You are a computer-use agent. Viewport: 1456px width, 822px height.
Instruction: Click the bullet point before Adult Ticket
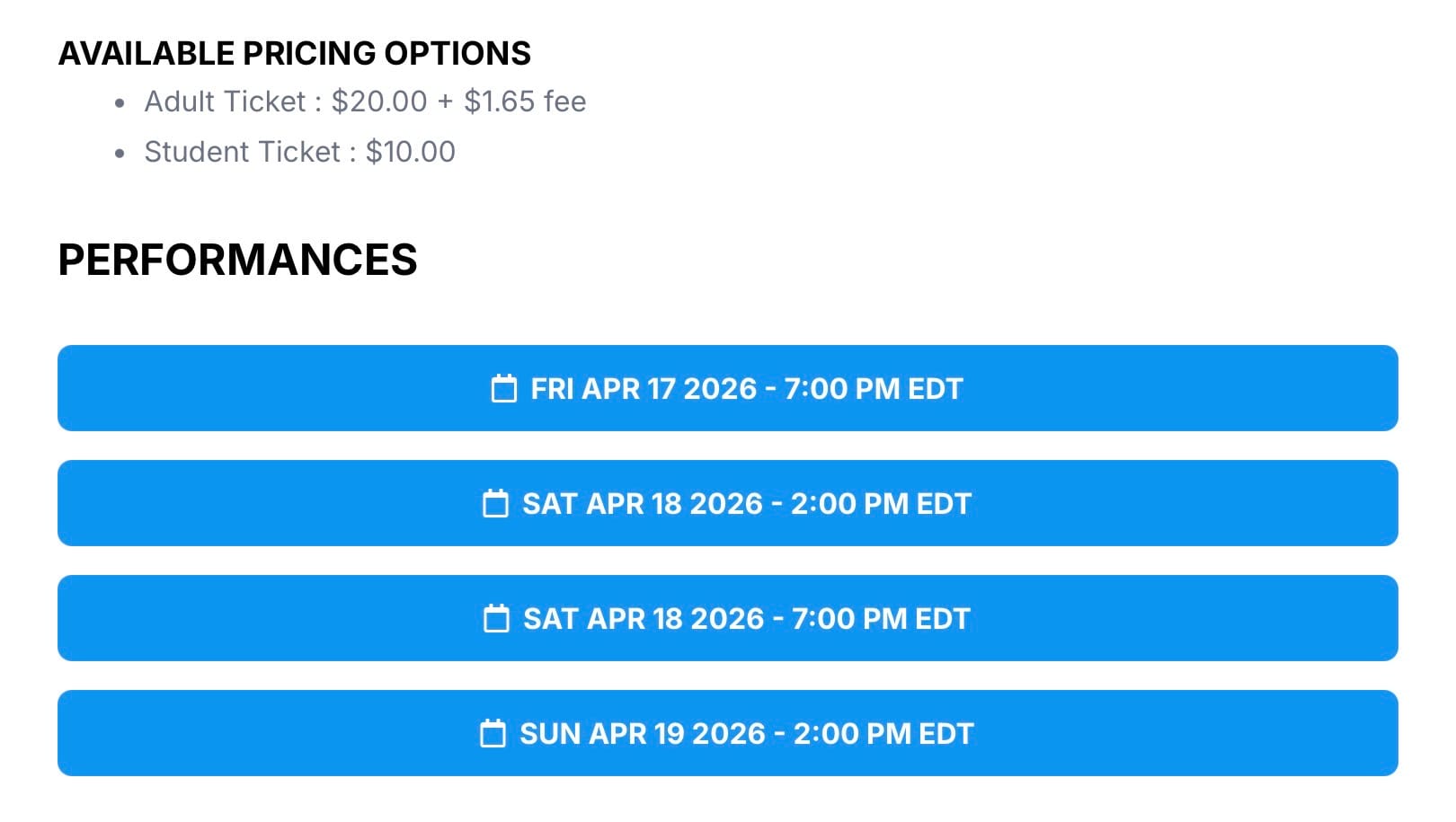pos(120,103)
